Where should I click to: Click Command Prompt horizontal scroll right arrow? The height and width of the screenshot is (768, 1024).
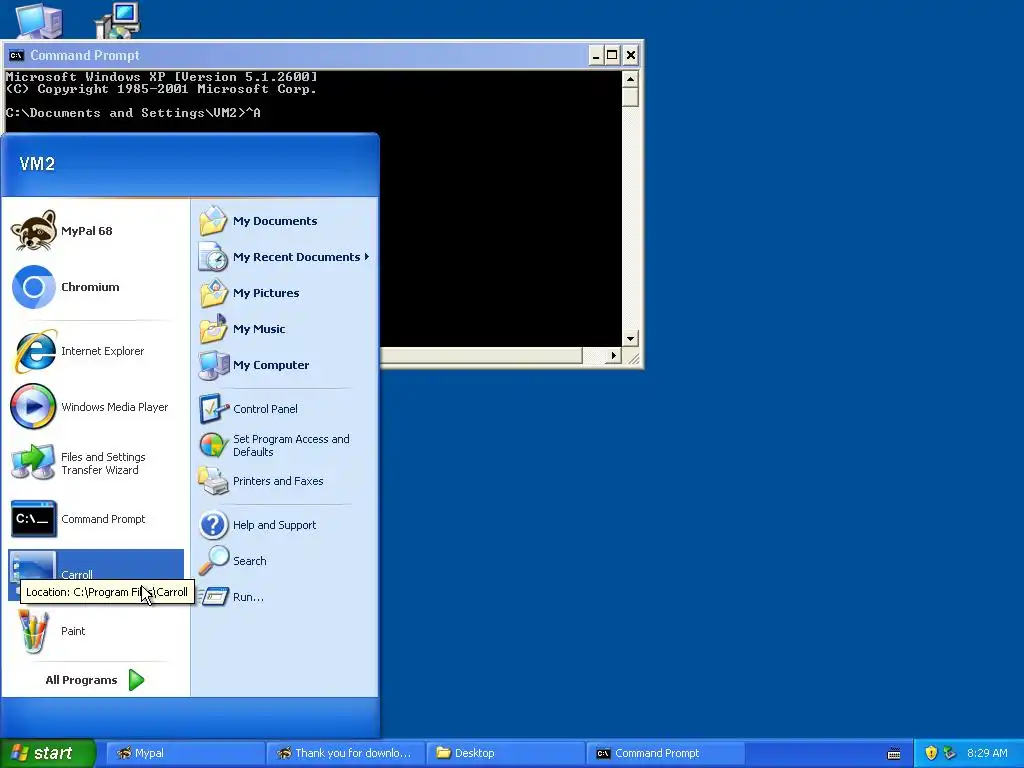(613, 355)
